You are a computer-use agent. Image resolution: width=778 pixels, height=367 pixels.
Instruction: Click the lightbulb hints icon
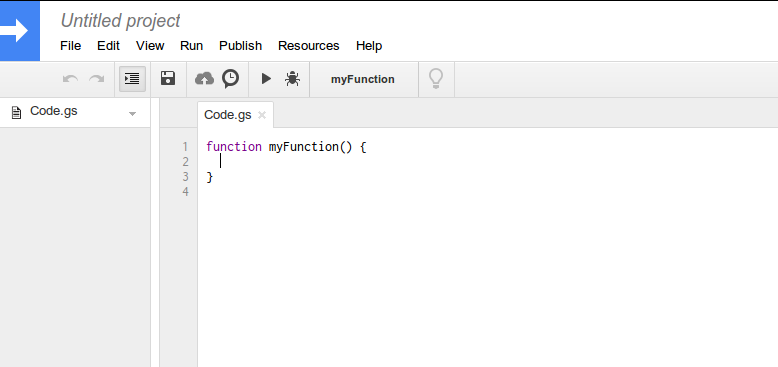click(436, 78)
